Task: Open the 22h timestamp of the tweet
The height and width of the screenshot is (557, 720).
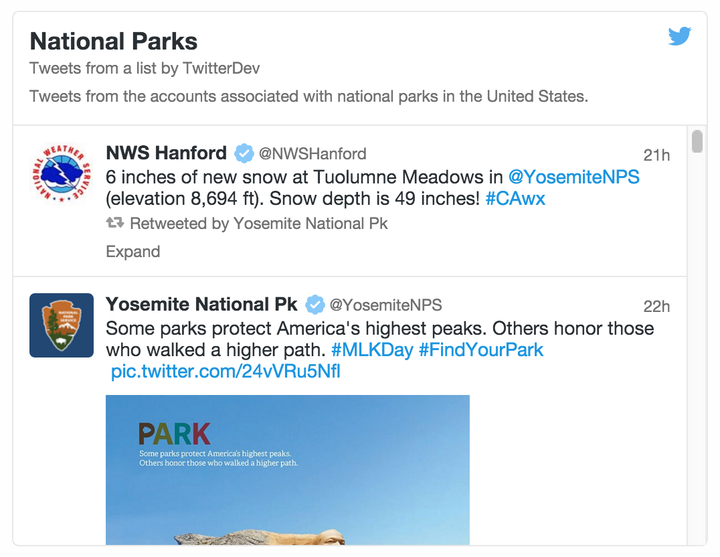Action: coord(656,306)
